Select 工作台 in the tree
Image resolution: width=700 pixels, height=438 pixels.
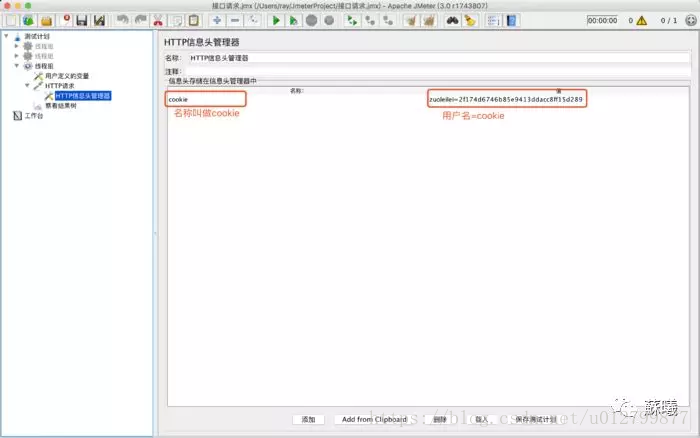33,116
